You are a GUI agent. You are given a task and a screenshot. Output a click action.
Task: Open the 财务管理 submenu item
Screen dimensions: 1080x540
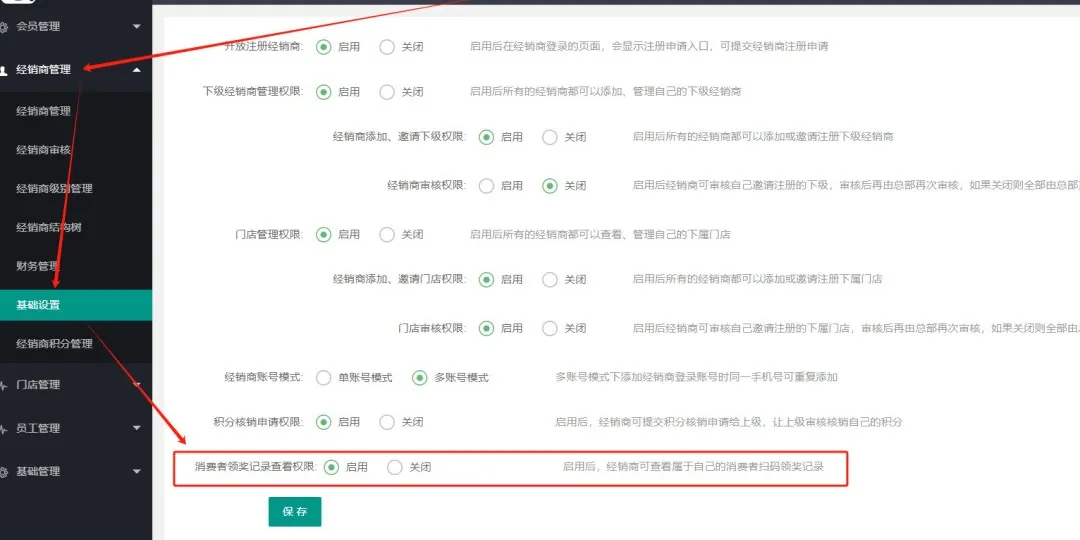coord(76,265)
